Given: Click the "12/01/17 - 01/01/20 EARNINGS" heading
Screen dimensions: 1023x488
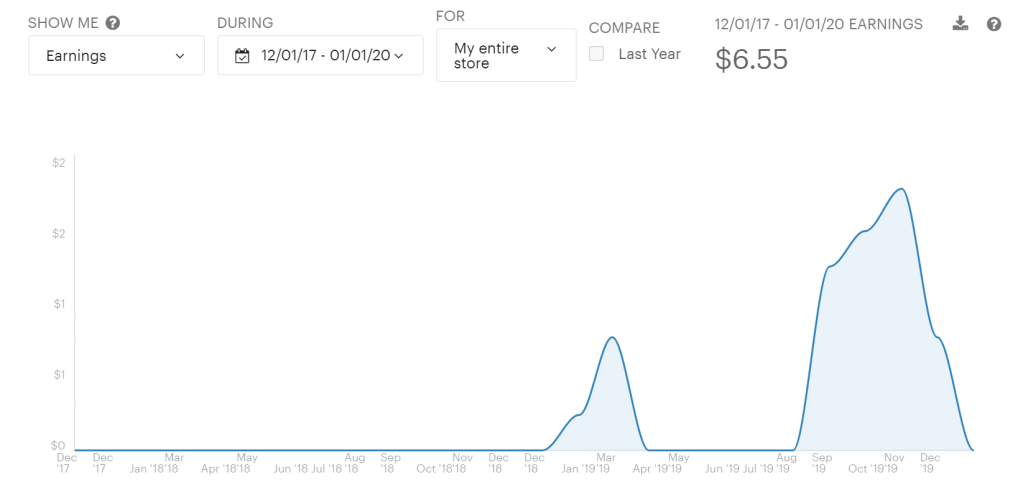Looking at the screenshot, I should click(x=819, y=24).
